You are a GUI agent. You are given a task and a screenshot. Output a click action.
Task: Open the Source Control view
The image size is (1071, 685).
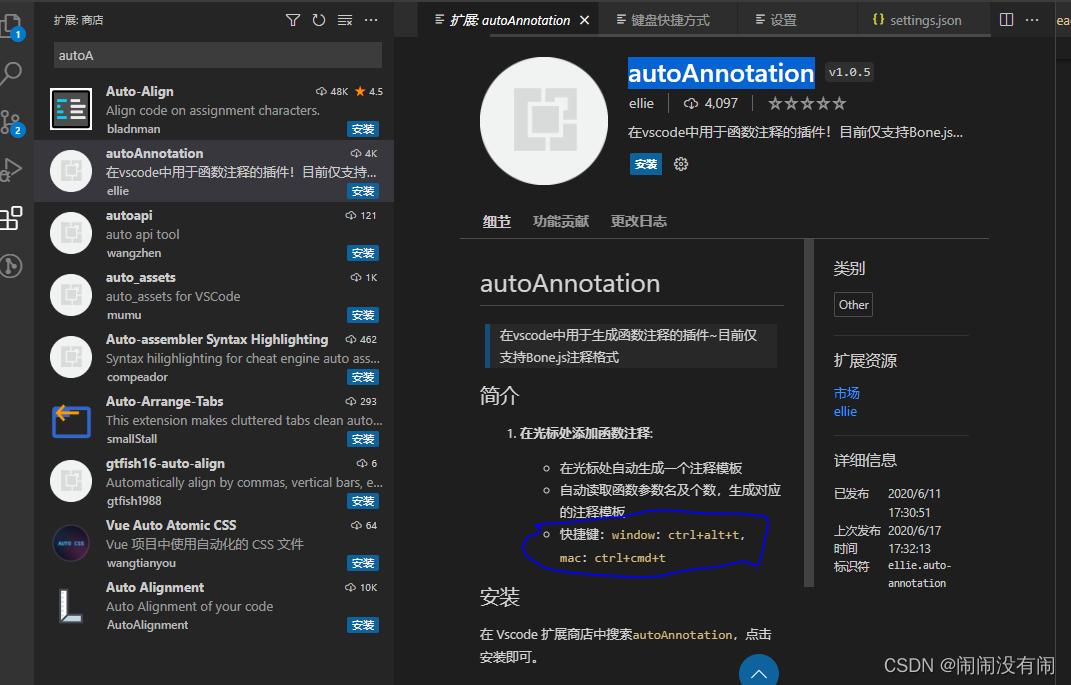pos(11,123)
